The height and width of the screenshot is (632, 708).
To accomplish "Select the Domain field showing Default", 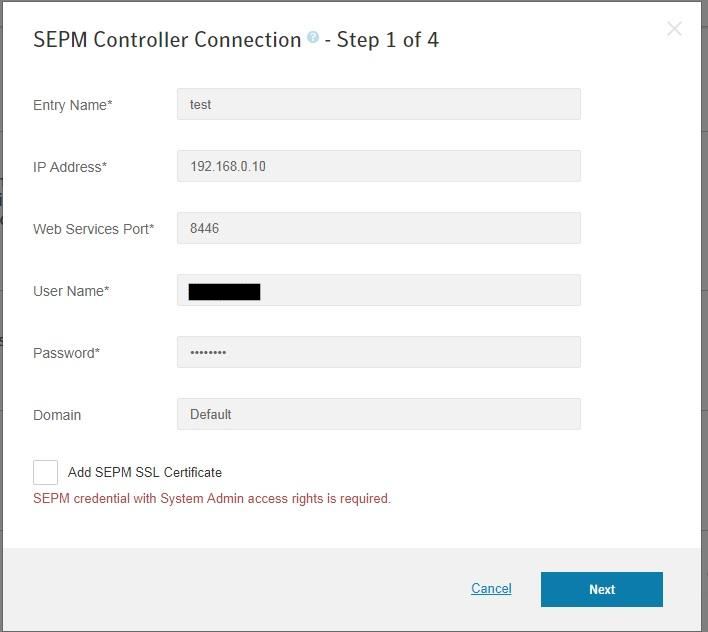I will point(378,414).
